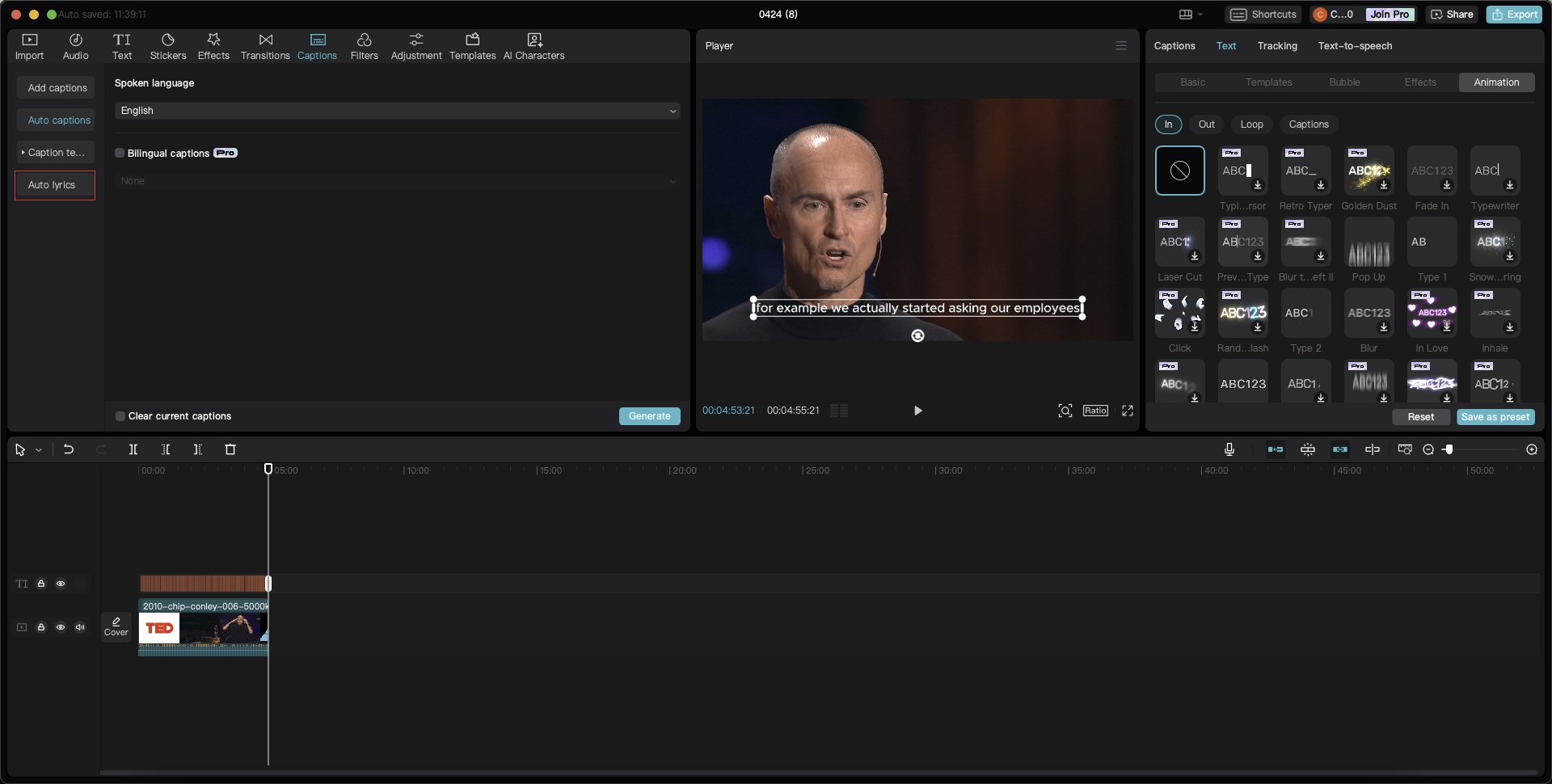Open the Effects panel in top toolbar
This screenshot has width=1552, height=784.
[x=213, y=47]
